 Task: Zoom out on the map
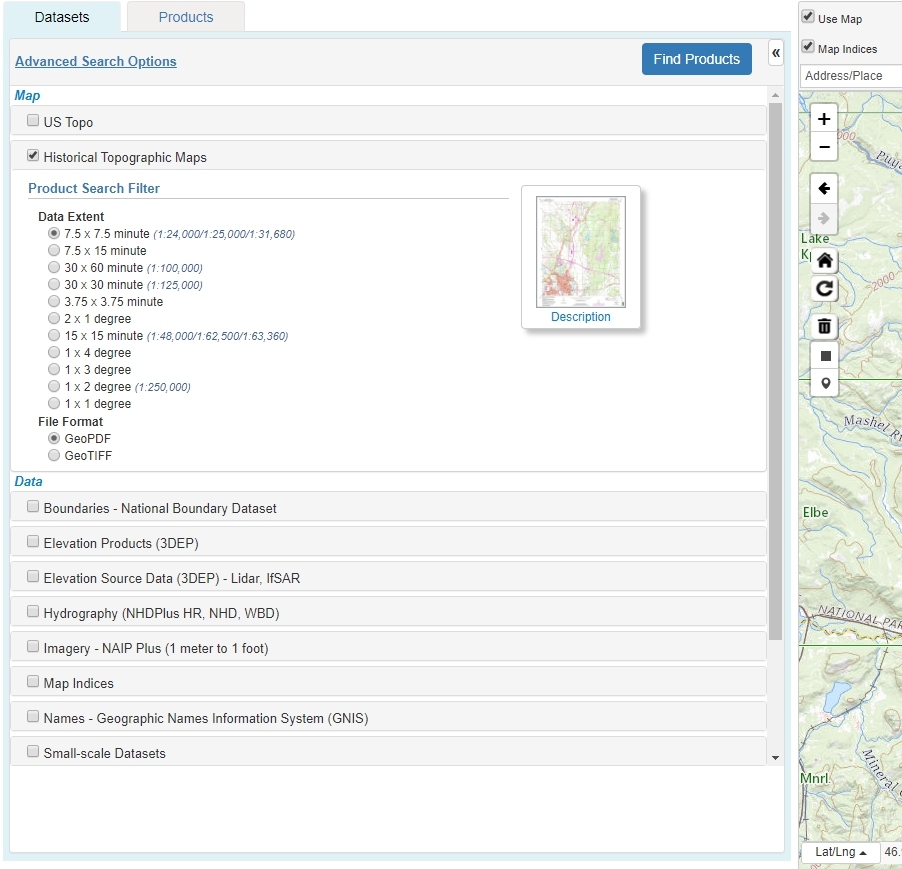(823, 146)
